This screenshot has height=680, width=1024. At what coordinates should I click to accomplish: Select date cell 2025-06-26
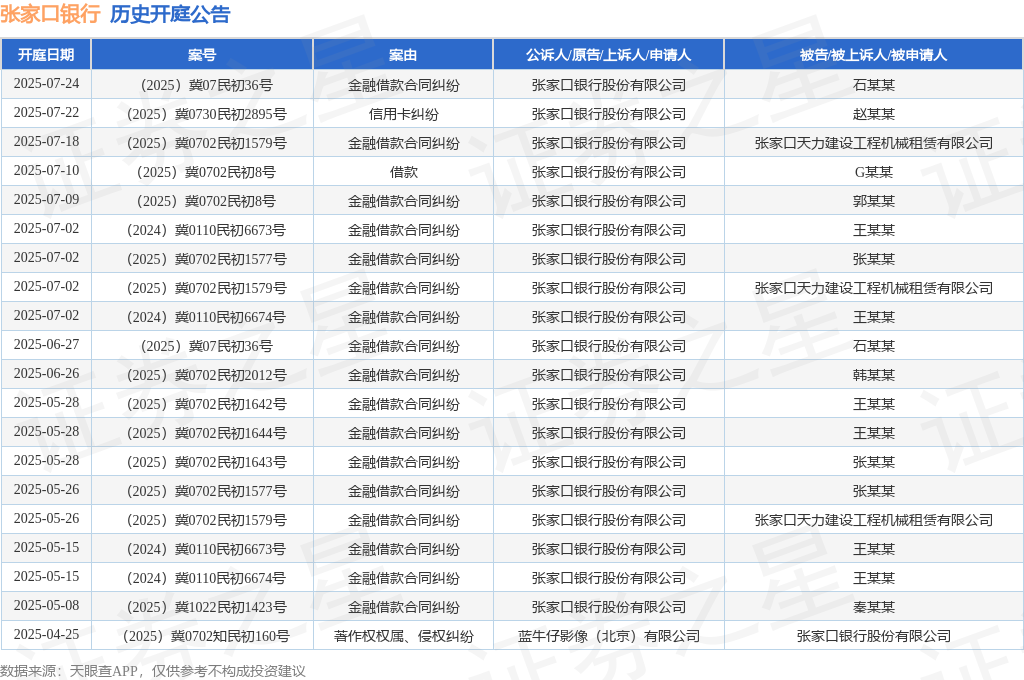tap(46, 374)
